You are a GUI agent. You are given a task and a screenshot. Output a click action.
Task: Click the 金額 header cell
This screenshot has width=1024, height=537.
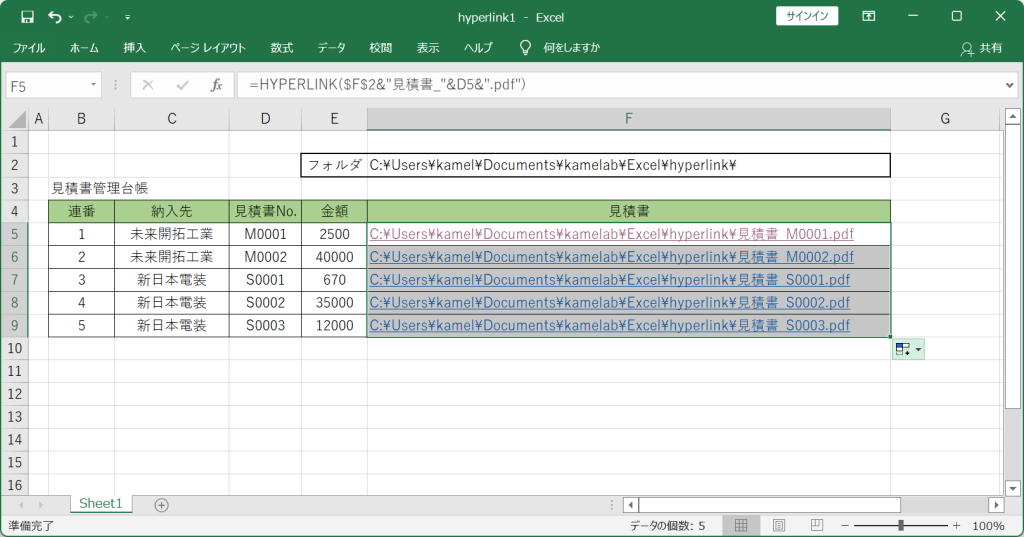(x=334, y=211)
